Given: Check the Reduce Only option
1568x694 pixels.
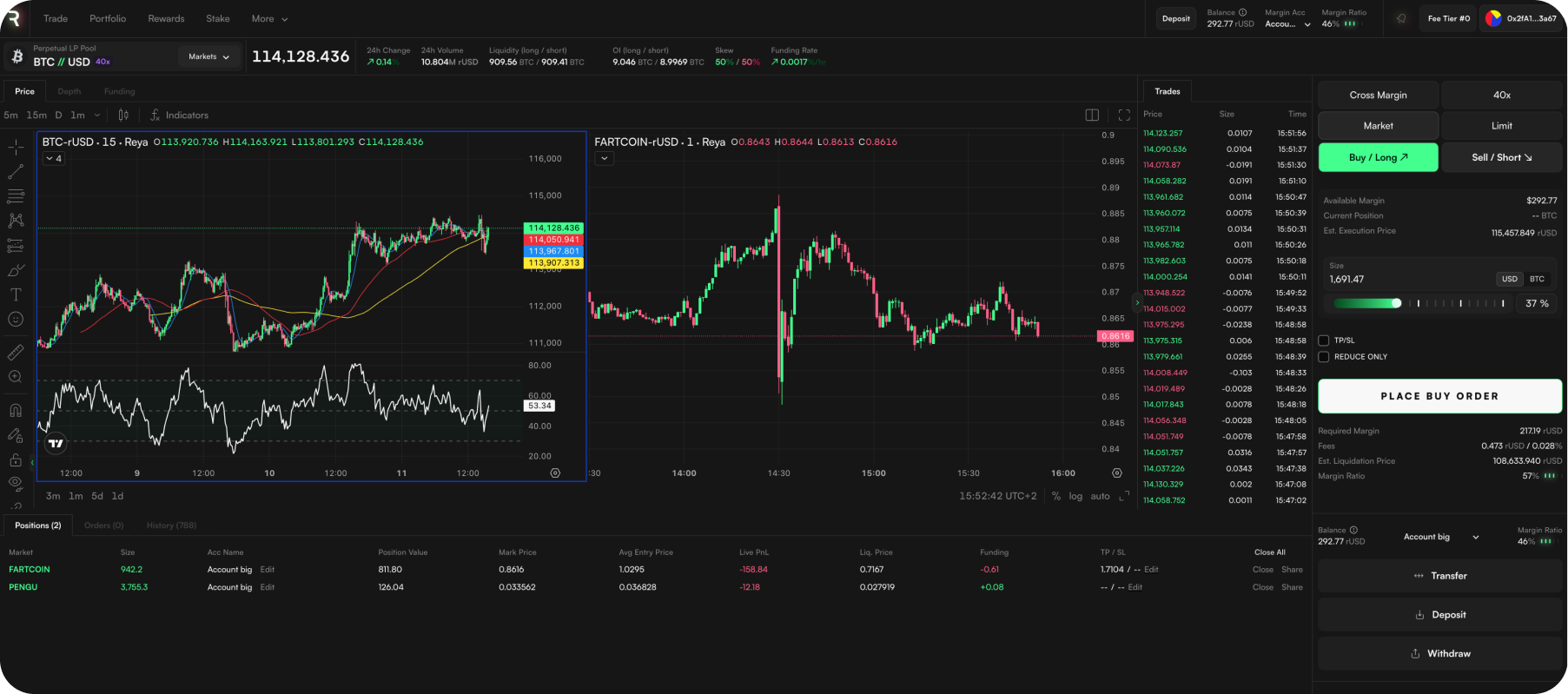Looking at the screenshot, I should click(x=1324, y=357).
